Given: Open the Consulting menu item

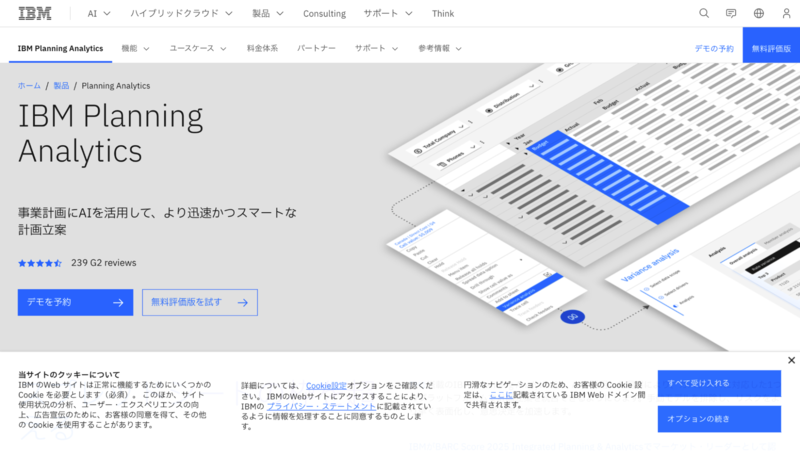Looking at the screenshot, I should point(324,14).
